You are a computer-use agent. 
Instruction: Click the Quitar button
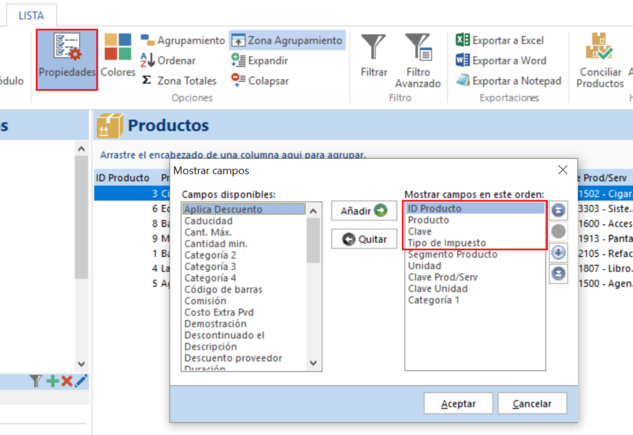click(x=364, y=239)
